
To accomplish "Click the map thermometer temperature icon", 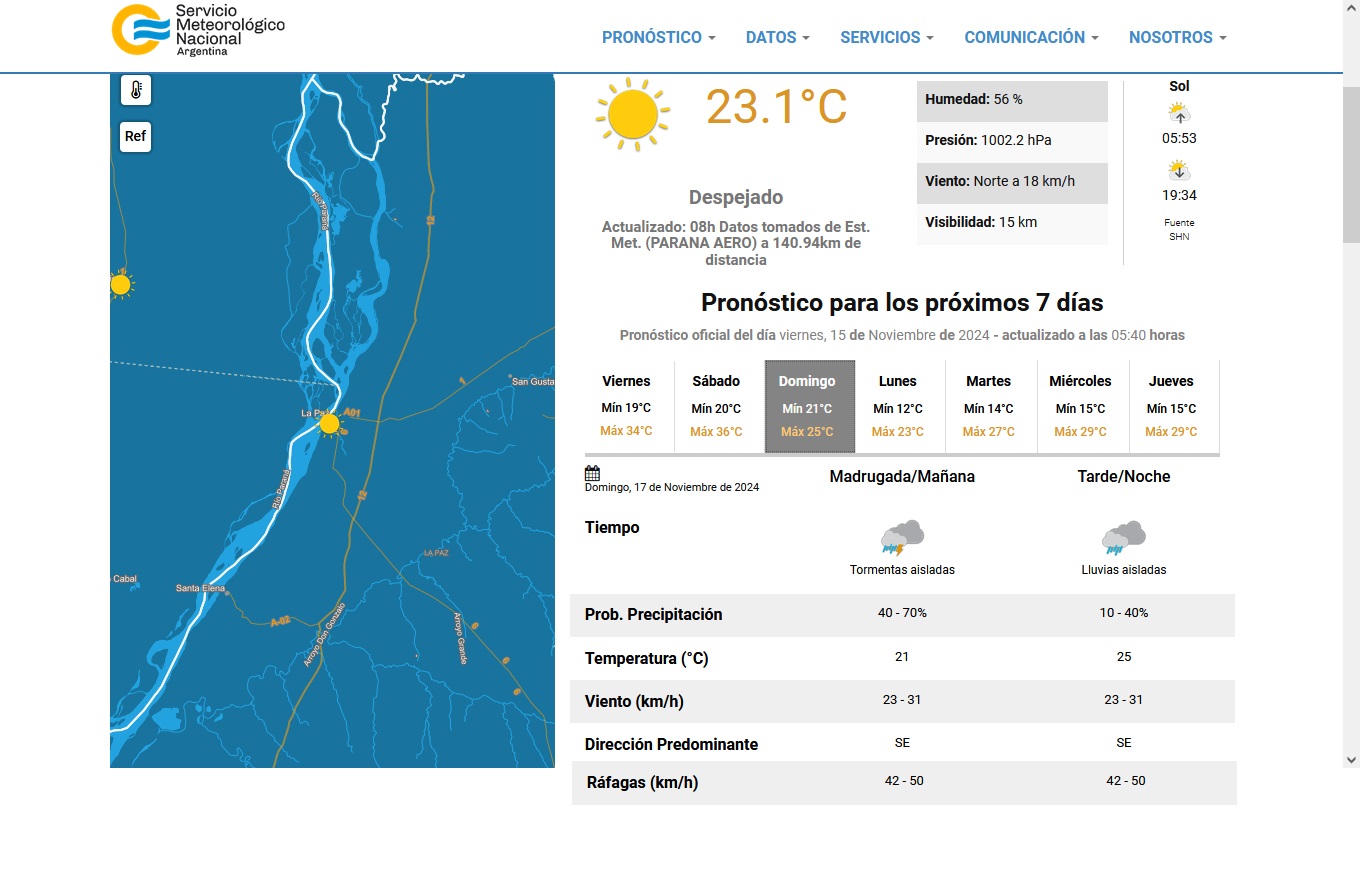I will coord(136,90).
